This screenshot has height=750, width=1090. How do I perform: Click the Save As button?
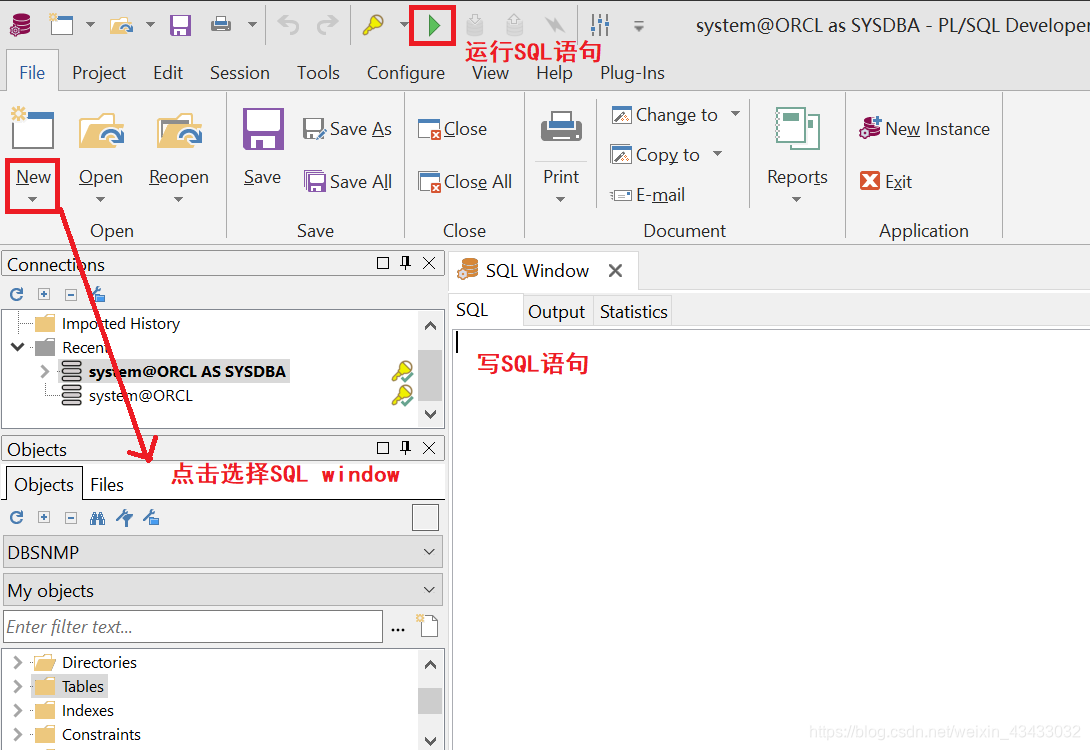click(x=347, y=129)
